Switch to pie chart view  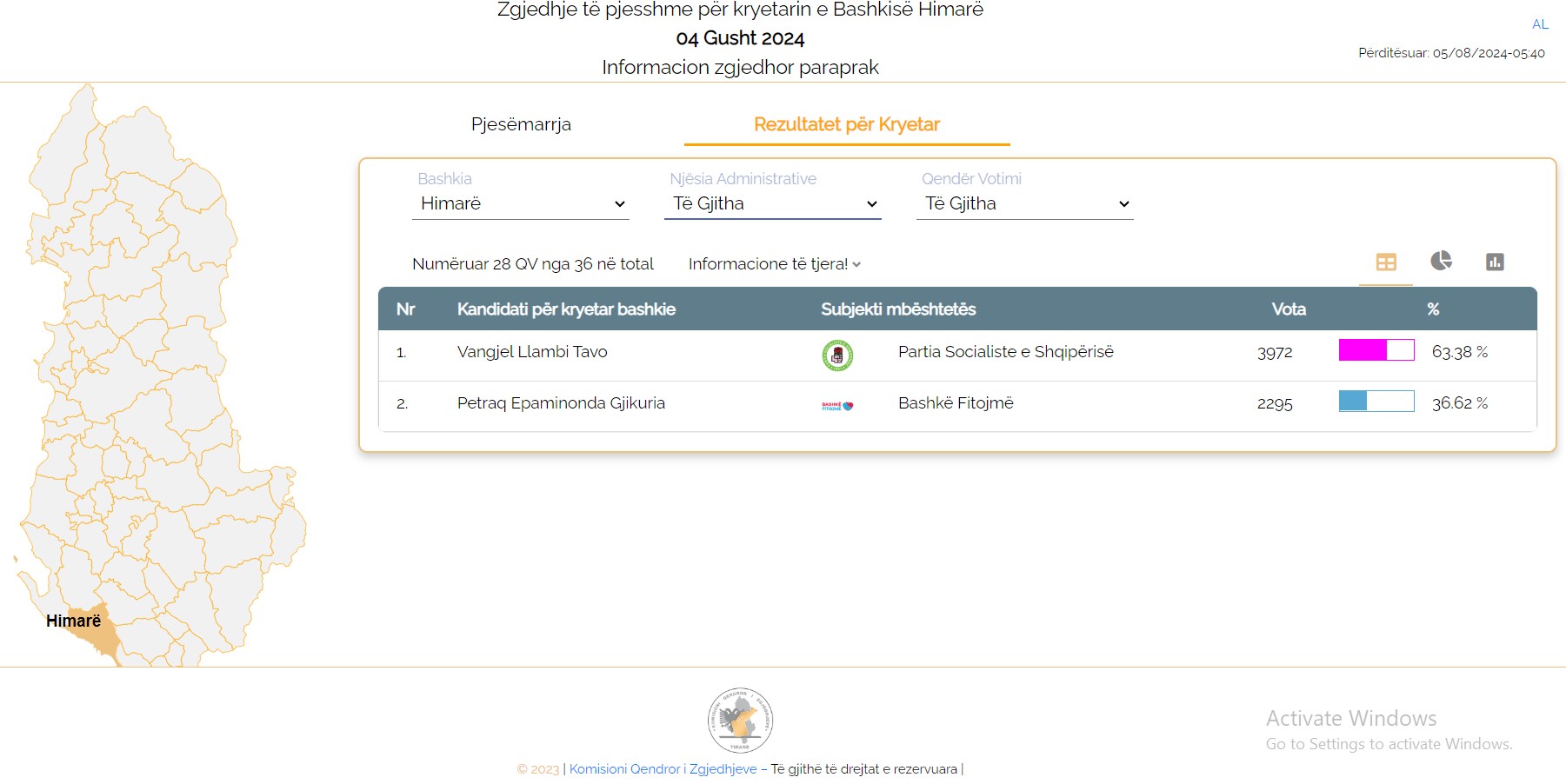tap(1441, 261)
